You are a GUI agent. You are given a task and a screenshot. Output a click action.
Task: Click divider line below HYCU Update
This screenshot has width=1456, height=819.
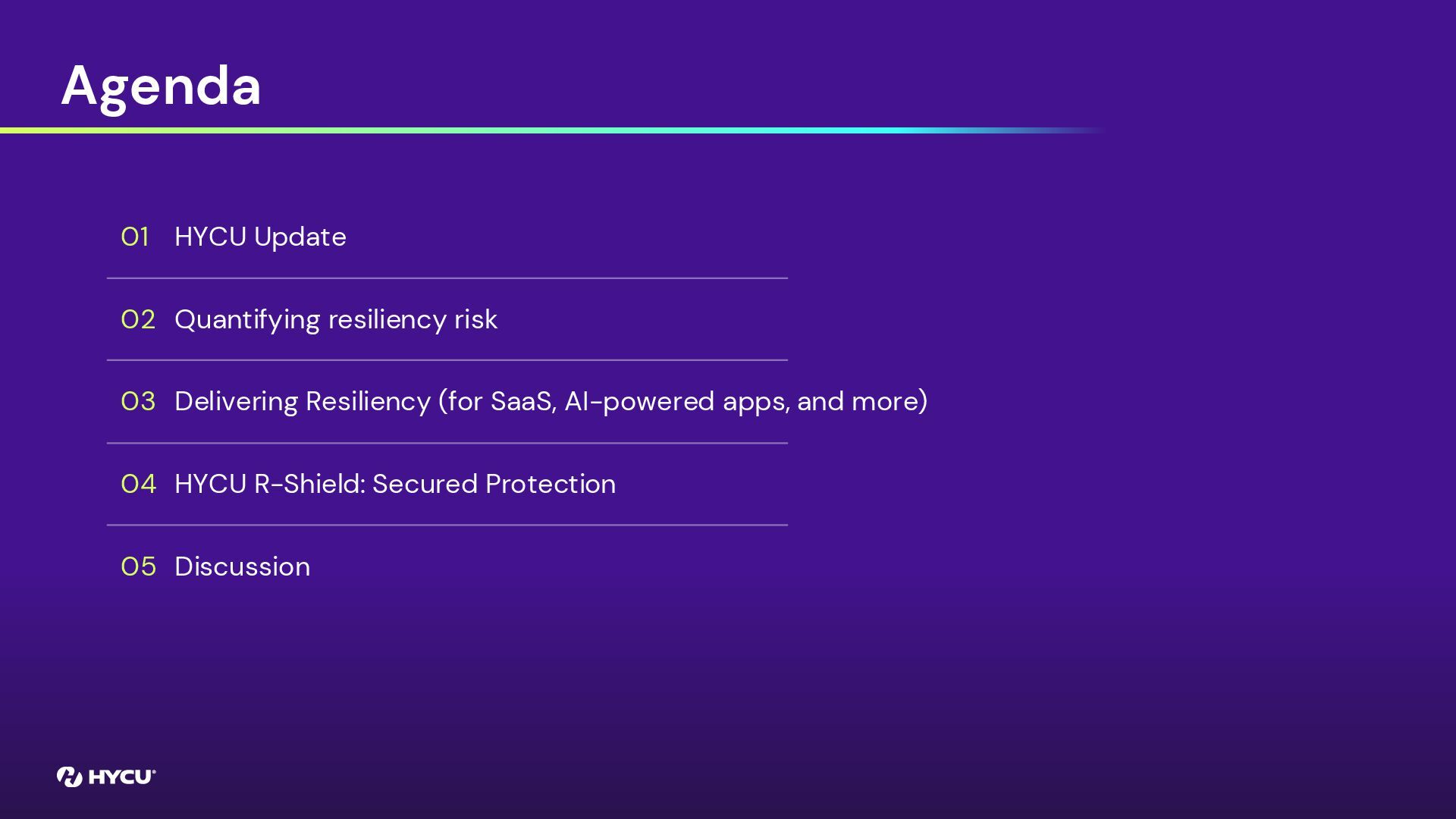tap(447, 278)
